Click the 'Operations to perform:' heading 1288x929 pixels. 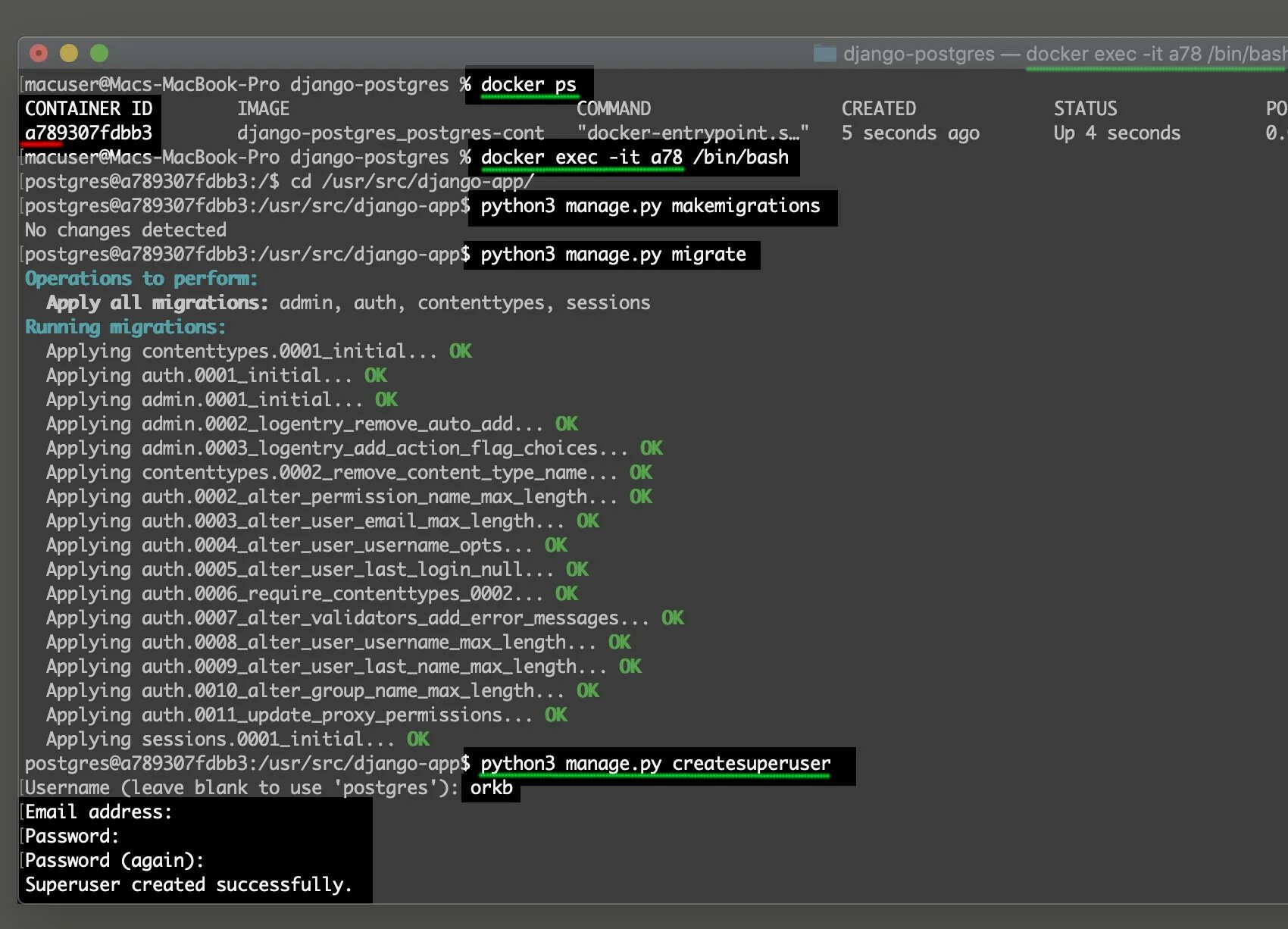pyautogui.click(x=142, y=279)
